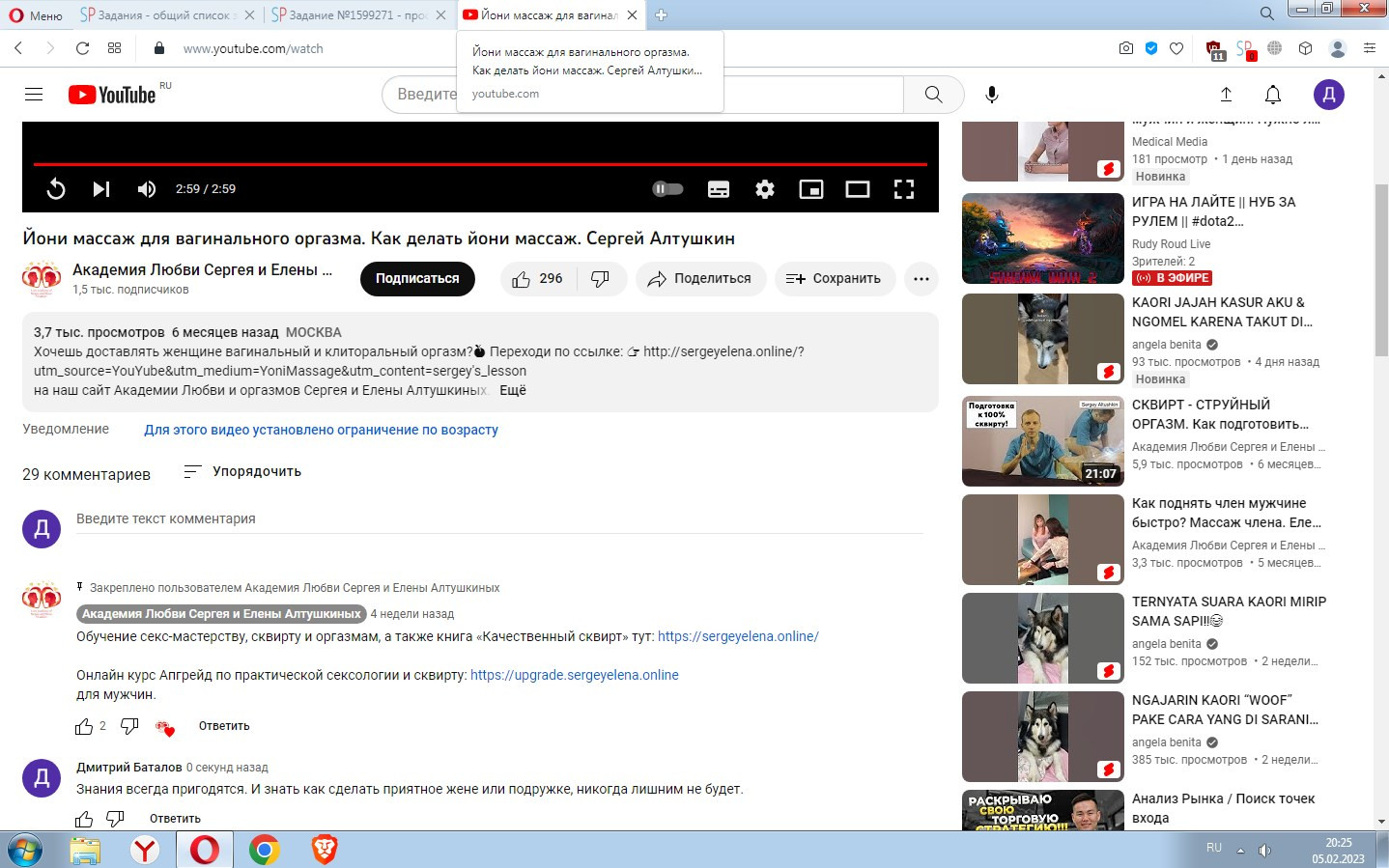Click the red video progress bar
Image resolution: width=1389 pixels, height=868 pixels.
point(480,164)
